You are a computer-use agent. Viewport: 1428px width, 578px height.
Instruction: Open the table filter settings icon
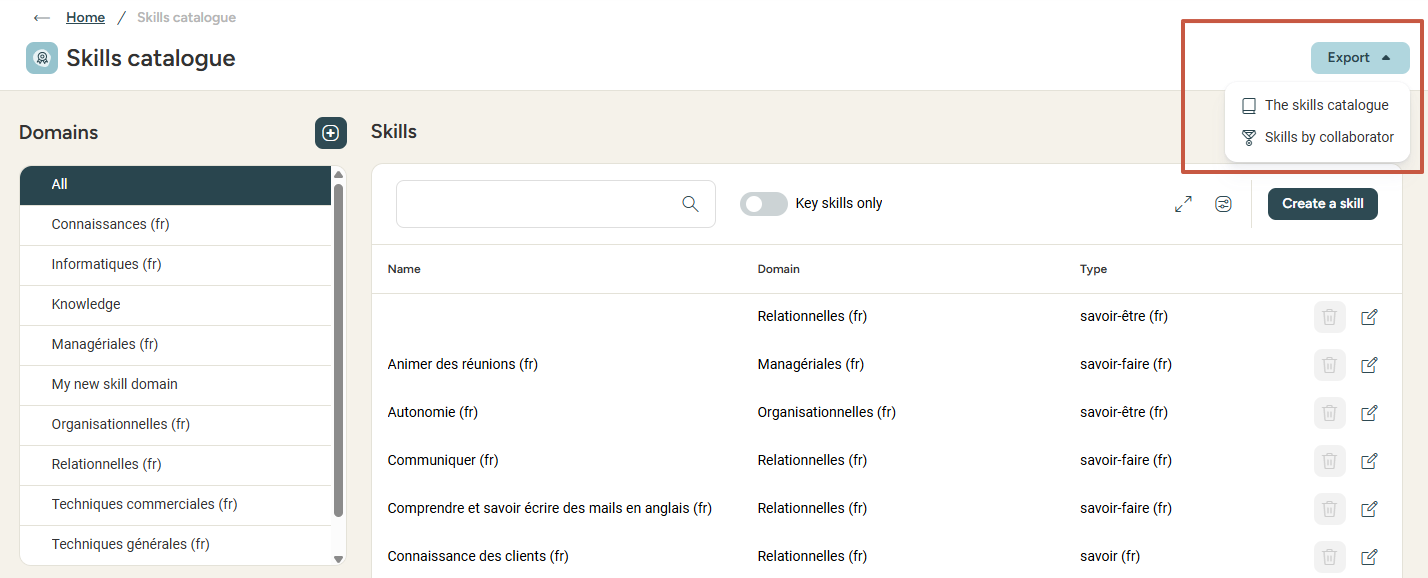tap(1223, 204)
